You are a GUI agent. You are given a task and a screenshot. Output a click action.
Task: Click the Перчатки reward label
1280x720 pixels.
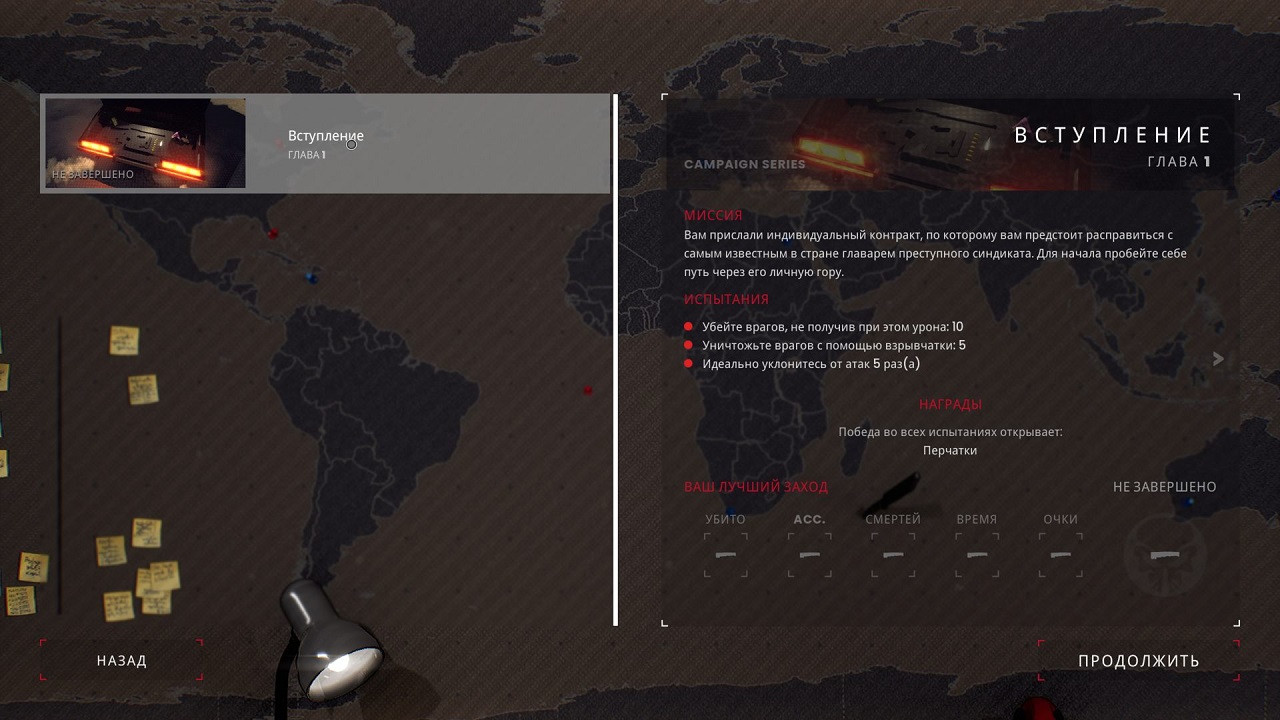(949, 450)
